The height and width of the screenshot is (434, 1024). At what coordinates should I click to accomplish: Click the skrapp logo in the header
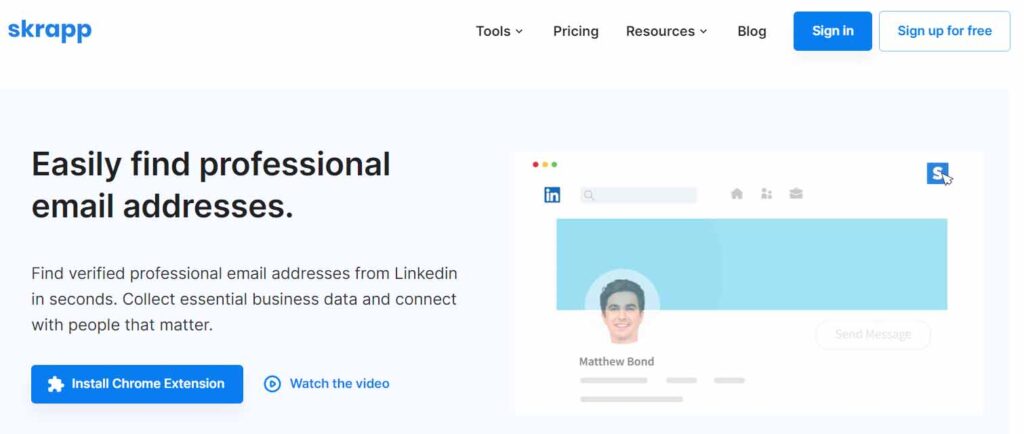[49, 30]
